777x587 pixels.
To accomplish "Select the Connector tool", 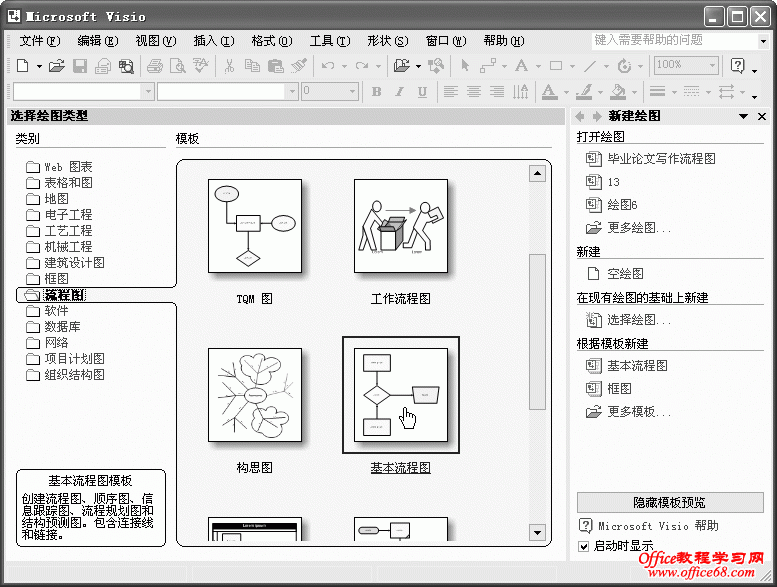I will tap(488, 66).
